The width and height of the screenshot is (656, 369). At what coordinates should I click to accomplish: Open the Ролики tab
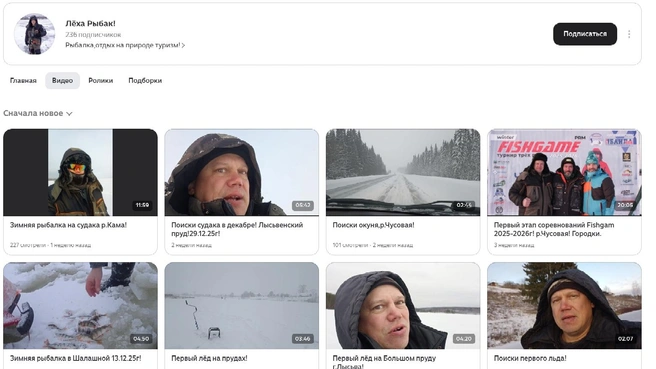100,80
